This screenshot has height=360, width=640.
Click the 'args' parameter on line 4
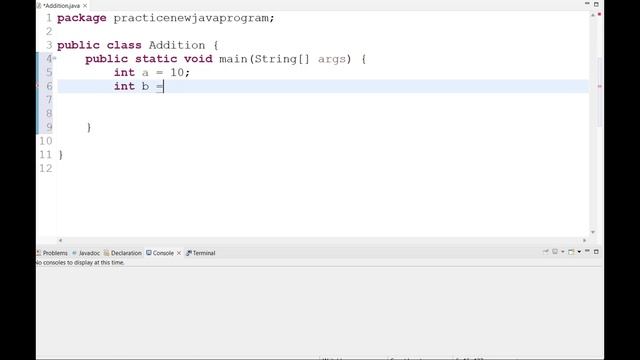331,59
